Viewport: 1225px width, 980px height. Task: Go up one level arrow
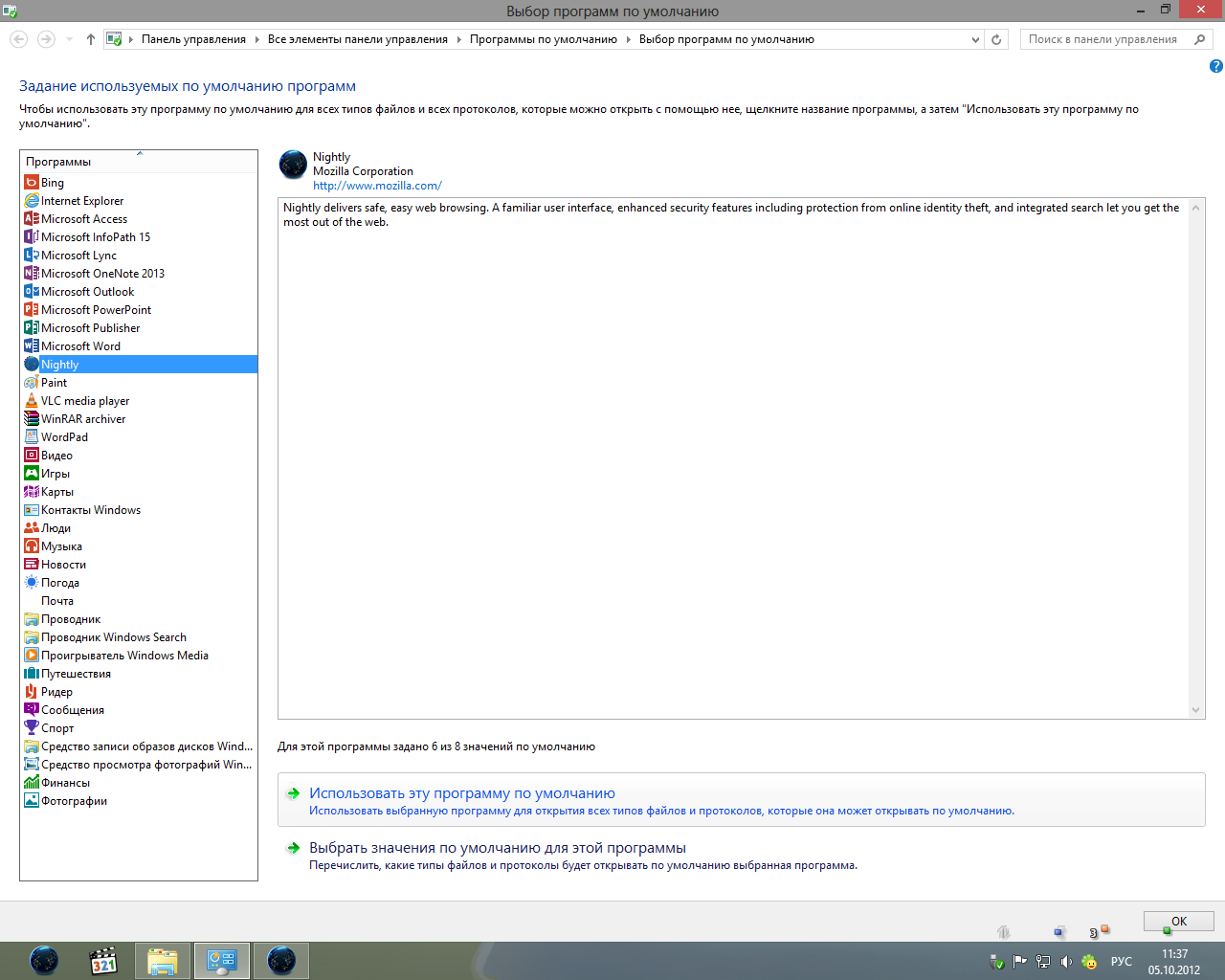point(91,39)
